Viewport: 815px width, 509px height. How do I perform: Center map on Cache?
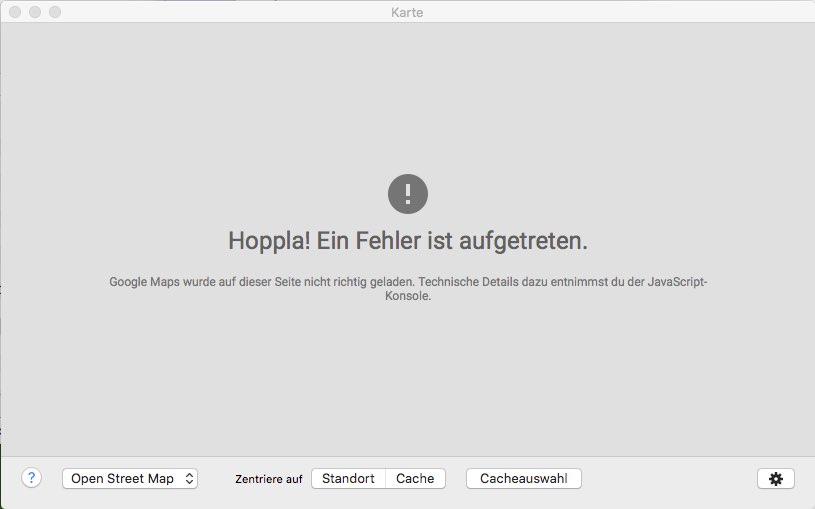pos(415,478)
